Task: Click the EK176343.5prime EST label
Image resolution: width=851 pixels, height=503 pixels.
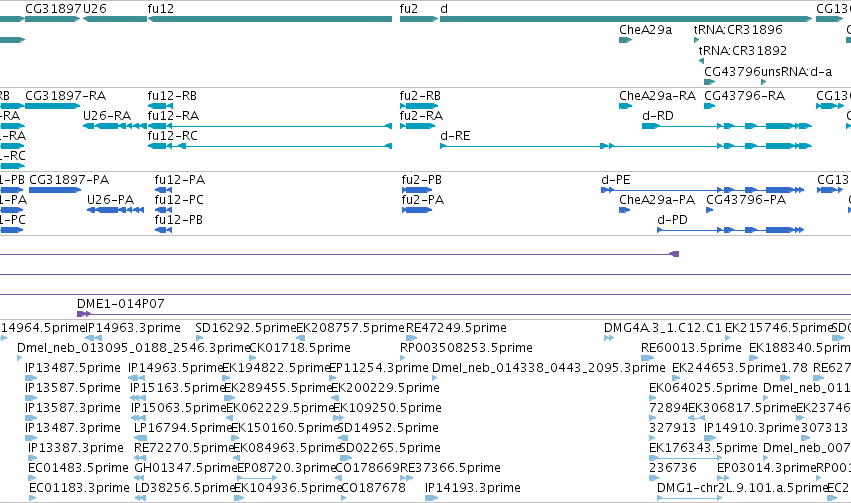Action: coord(703,449)
